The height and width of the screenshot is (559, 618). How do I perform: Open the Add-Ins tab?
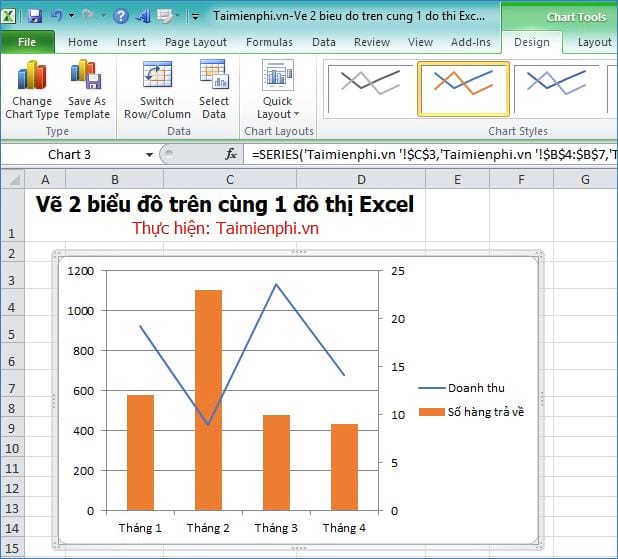(471, 42)
